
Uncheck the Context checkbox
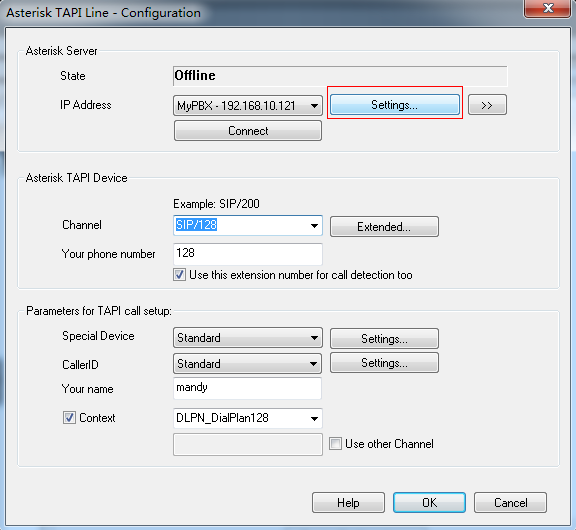click(69, 418)
